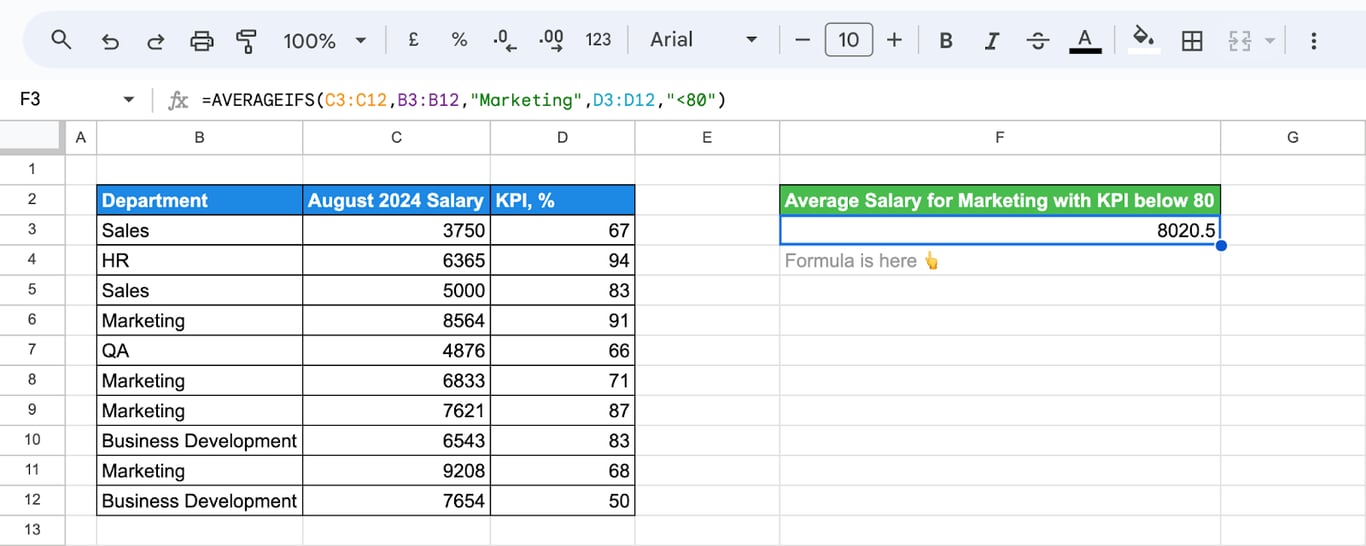Expand the merge cells type arrow
Screen dimensions: 1366x546
(1270, 41)
